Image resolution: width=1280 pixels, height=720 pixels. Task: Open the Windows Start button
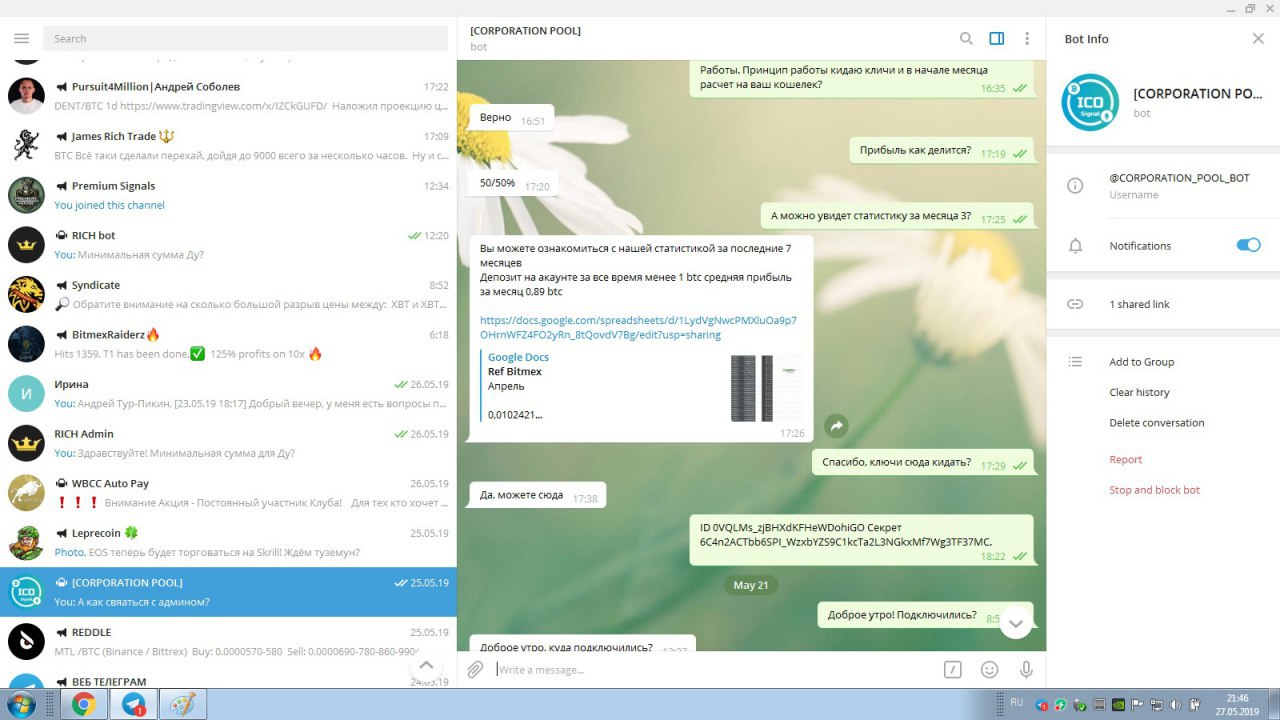(x=20, y=704)
